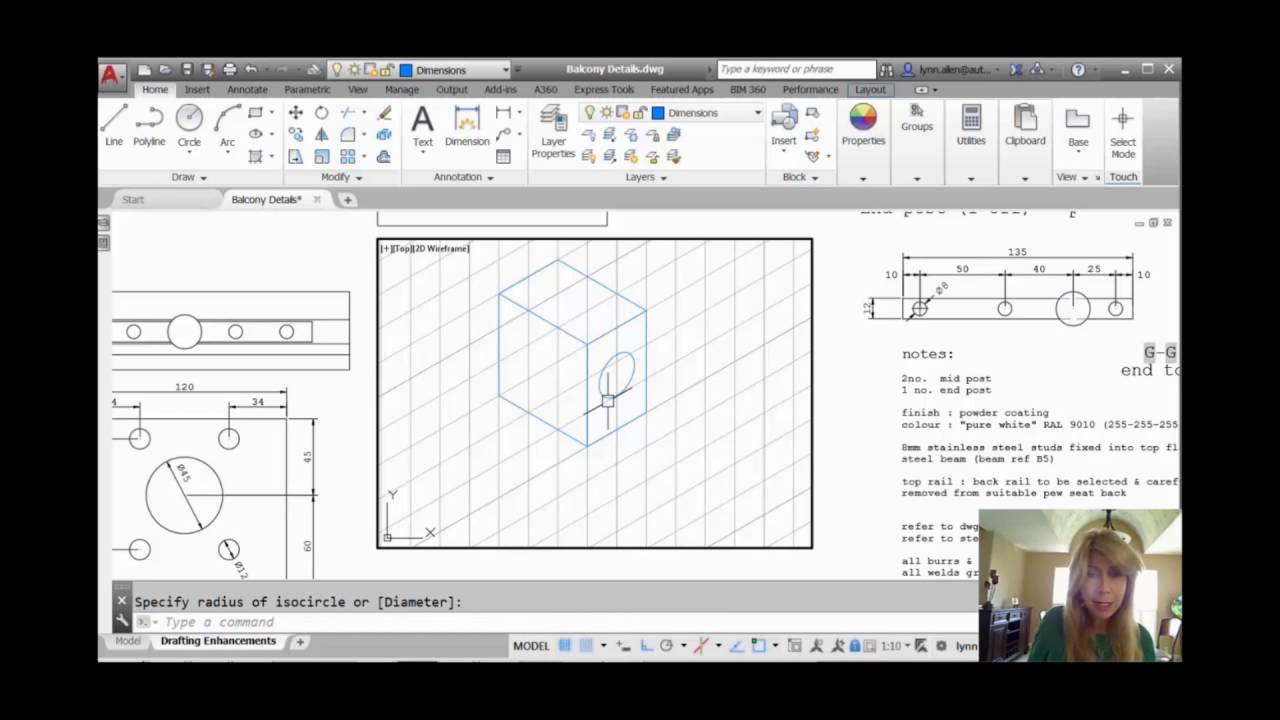Toggle snap mode in status bar
Screen dimensions: 1280x720
coord(586,646)
